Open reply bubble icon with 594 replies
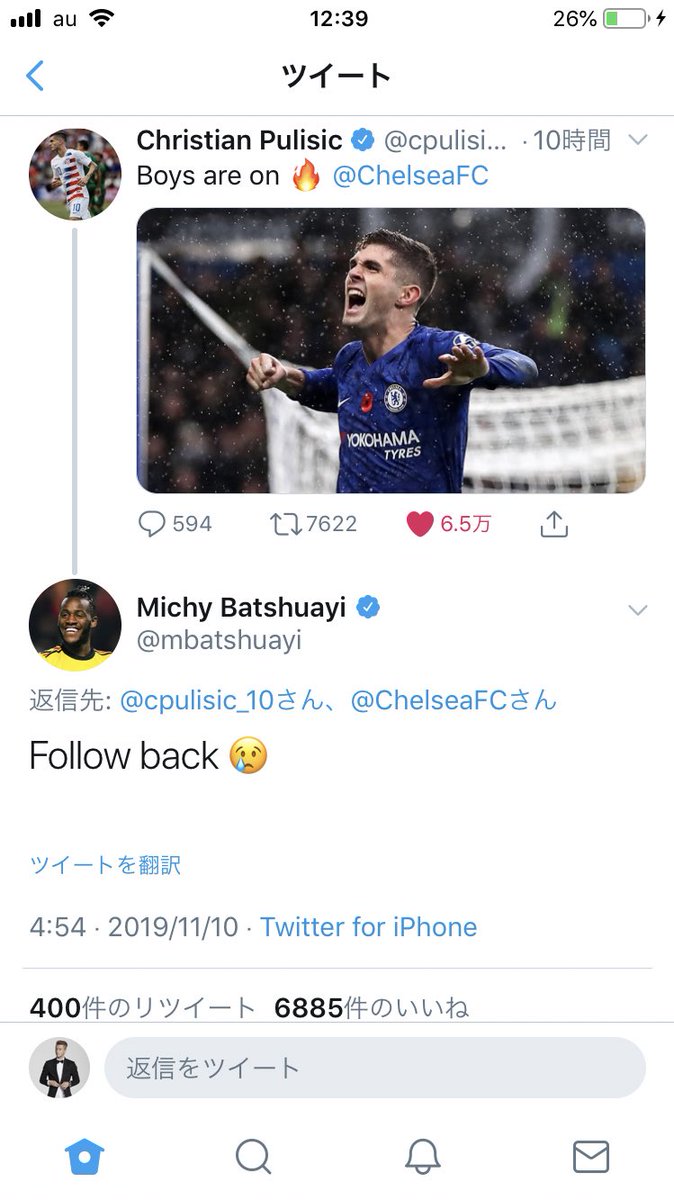The image size is (674, 1200). click(151, 524)
